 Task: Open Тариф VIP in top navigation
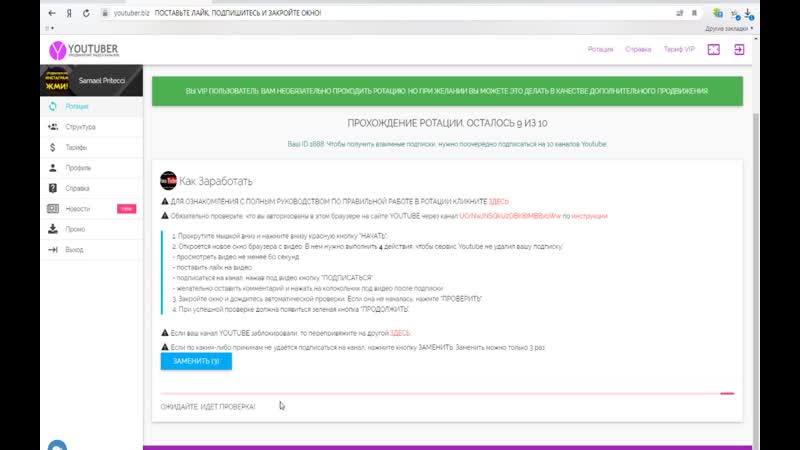point(678,49)
